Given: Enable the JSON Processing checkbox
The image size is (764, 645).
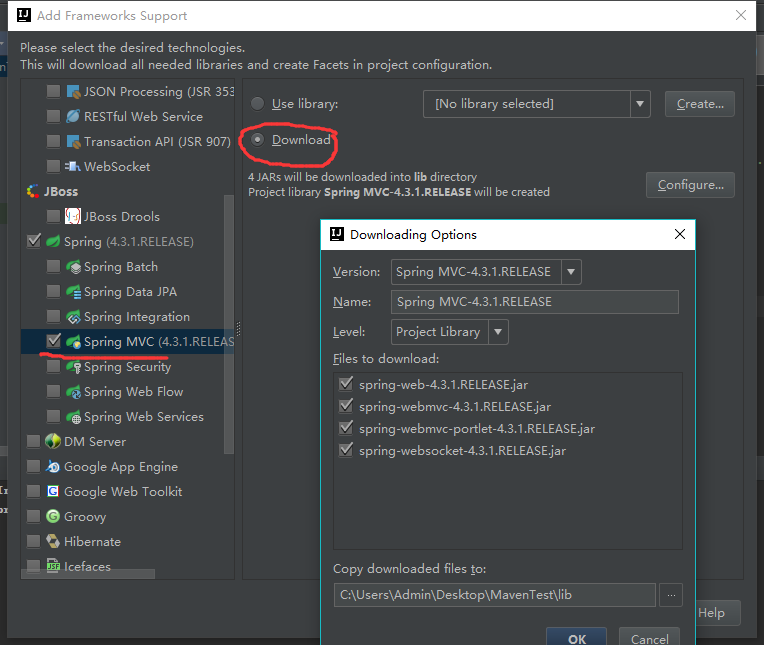Looking at the screenshot, I should (x=53, y=92).
